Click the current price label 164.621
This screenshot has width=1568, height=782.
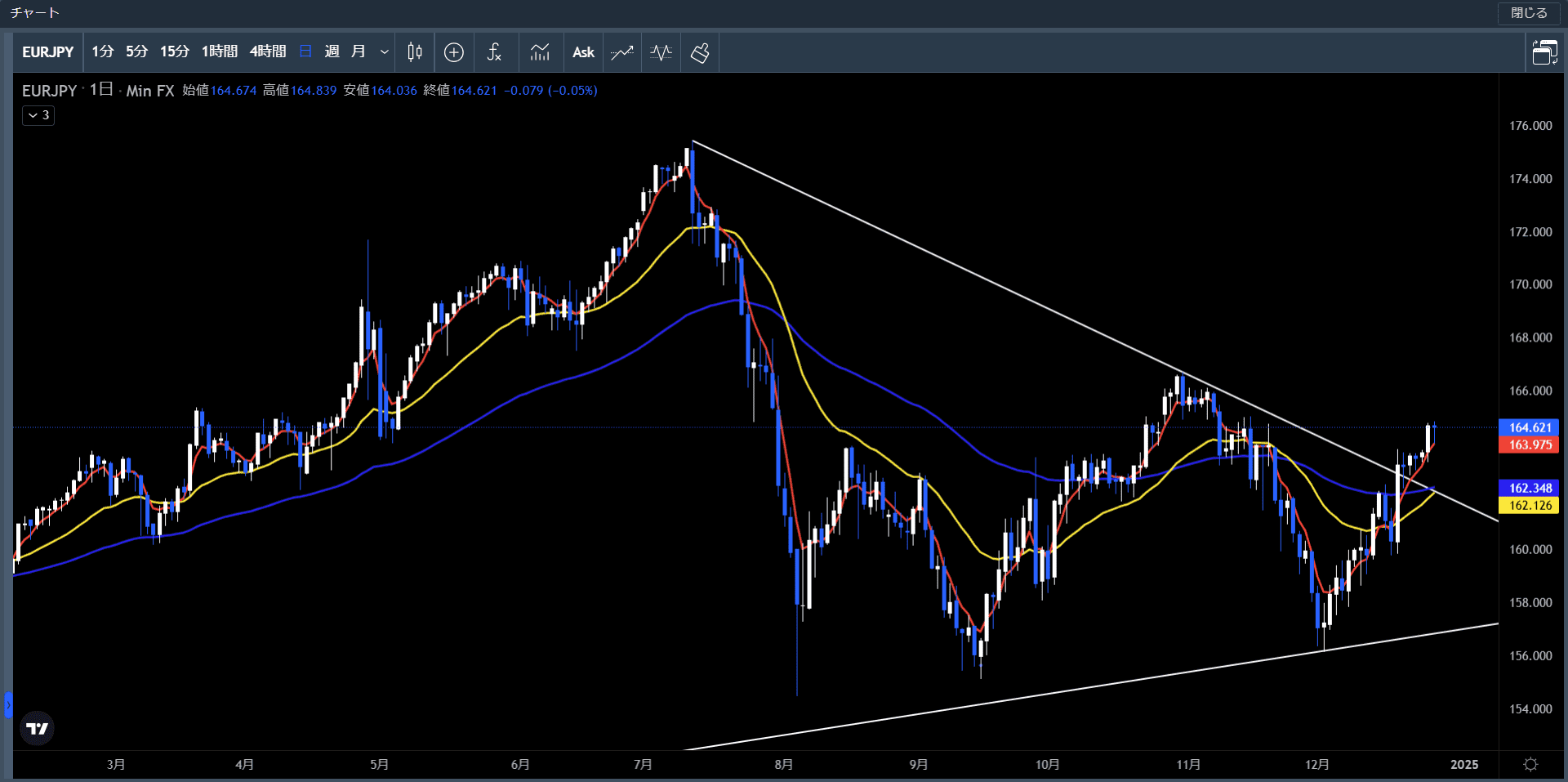point(1529,427)
